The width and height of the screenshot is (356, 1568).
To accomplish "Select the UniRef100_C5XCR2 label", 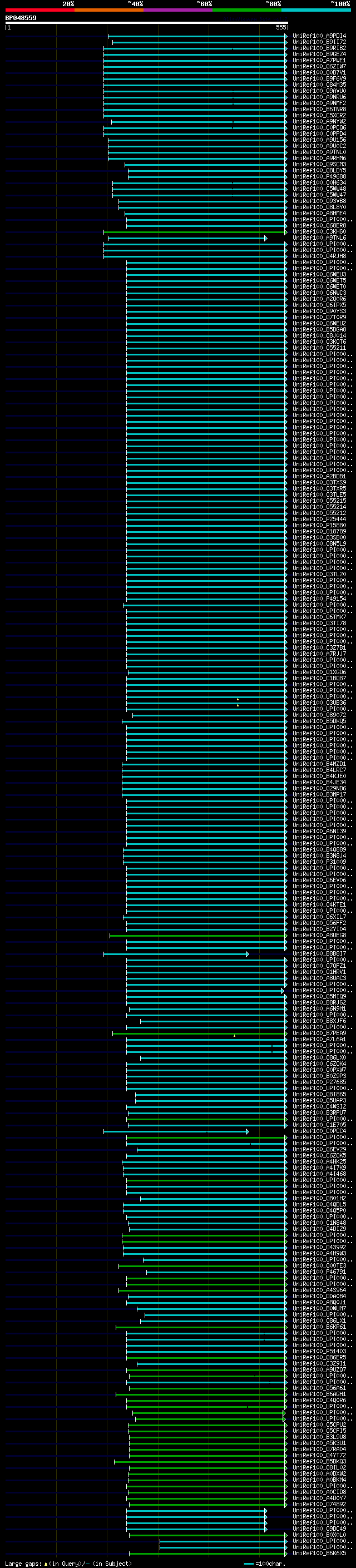I will click(319, 116).
